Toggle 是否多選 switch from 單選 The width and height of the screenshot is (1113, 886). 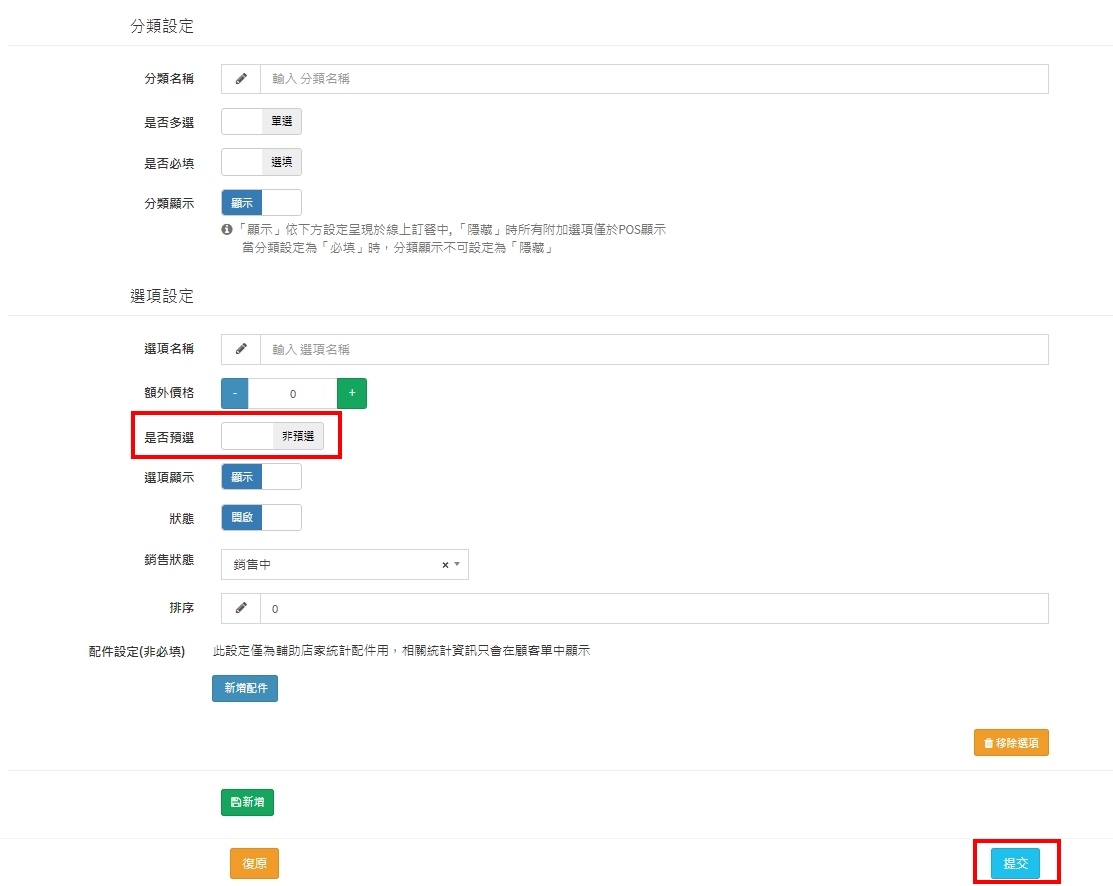261,122
